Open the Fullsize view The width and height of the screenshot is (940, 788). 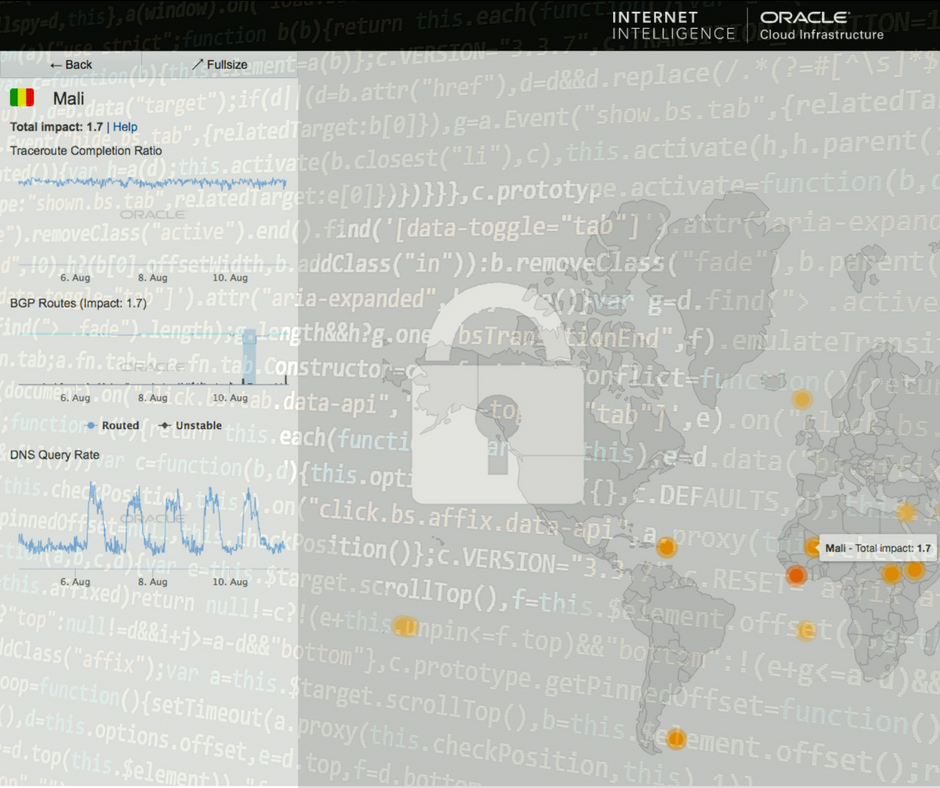click(219, 65)
